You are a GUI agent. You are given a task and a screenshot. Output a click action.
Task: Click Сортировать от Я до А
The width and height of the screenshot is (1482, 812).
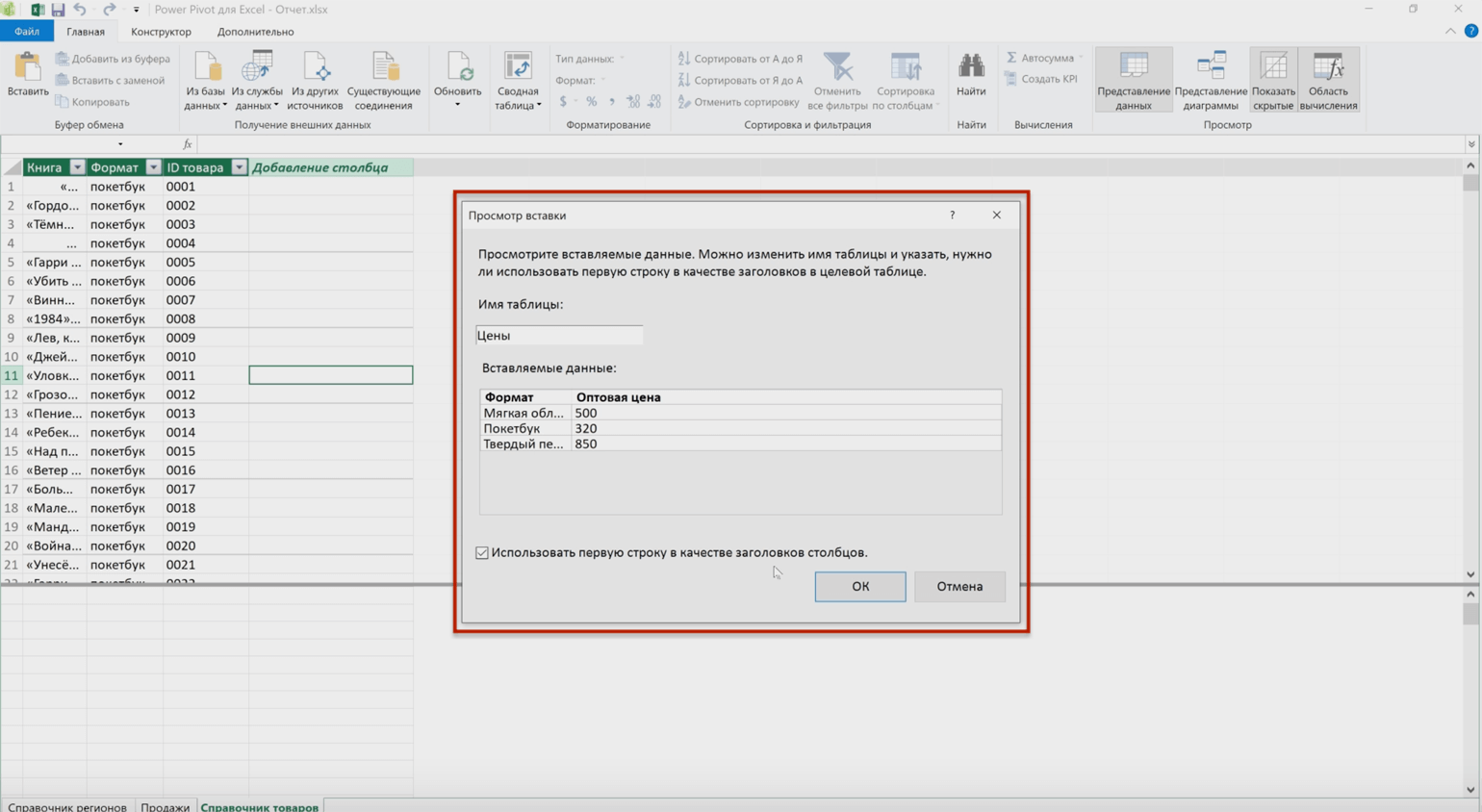coord(739,81)
